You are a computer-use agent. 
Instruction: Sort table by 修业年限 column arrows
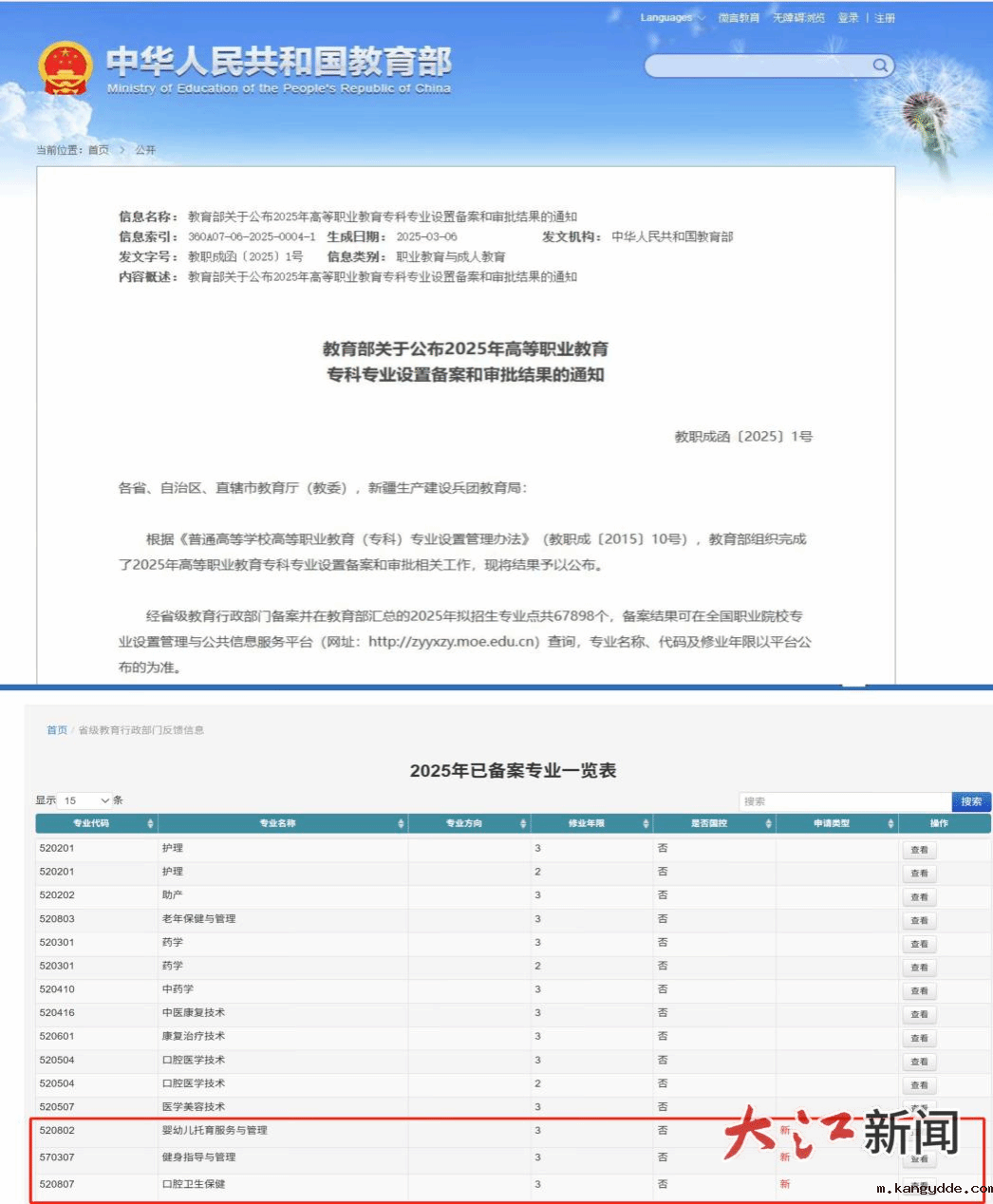646,823
